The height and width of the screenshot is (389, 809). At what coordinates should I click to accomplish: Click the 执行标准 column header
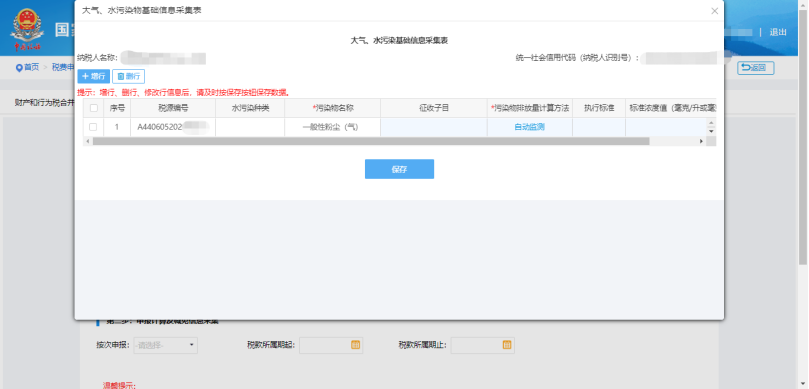click(598, 108)
